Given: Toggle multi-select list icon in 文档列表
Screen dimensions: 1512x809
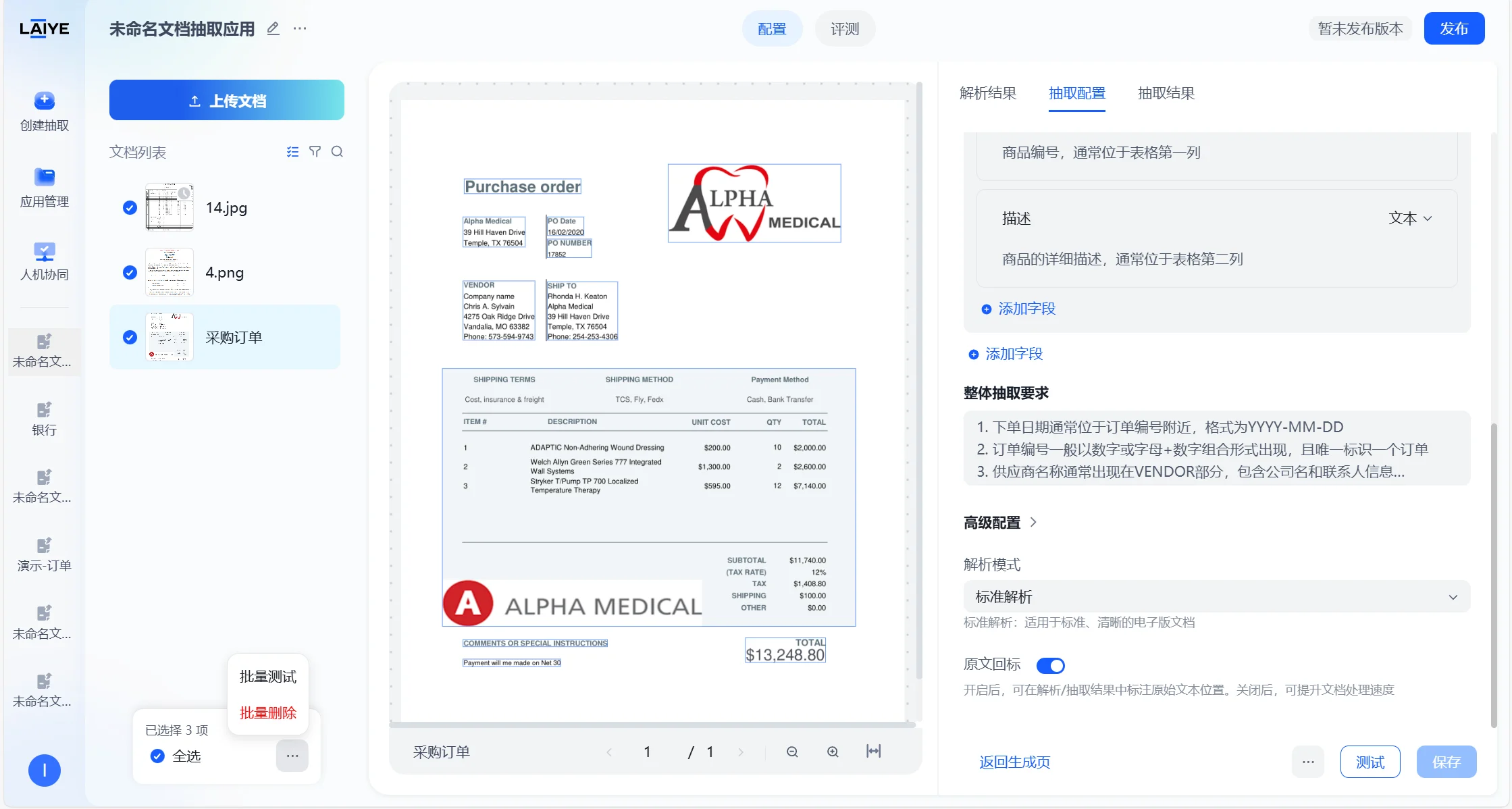Looking at the screenshot, I should (292, 152).
